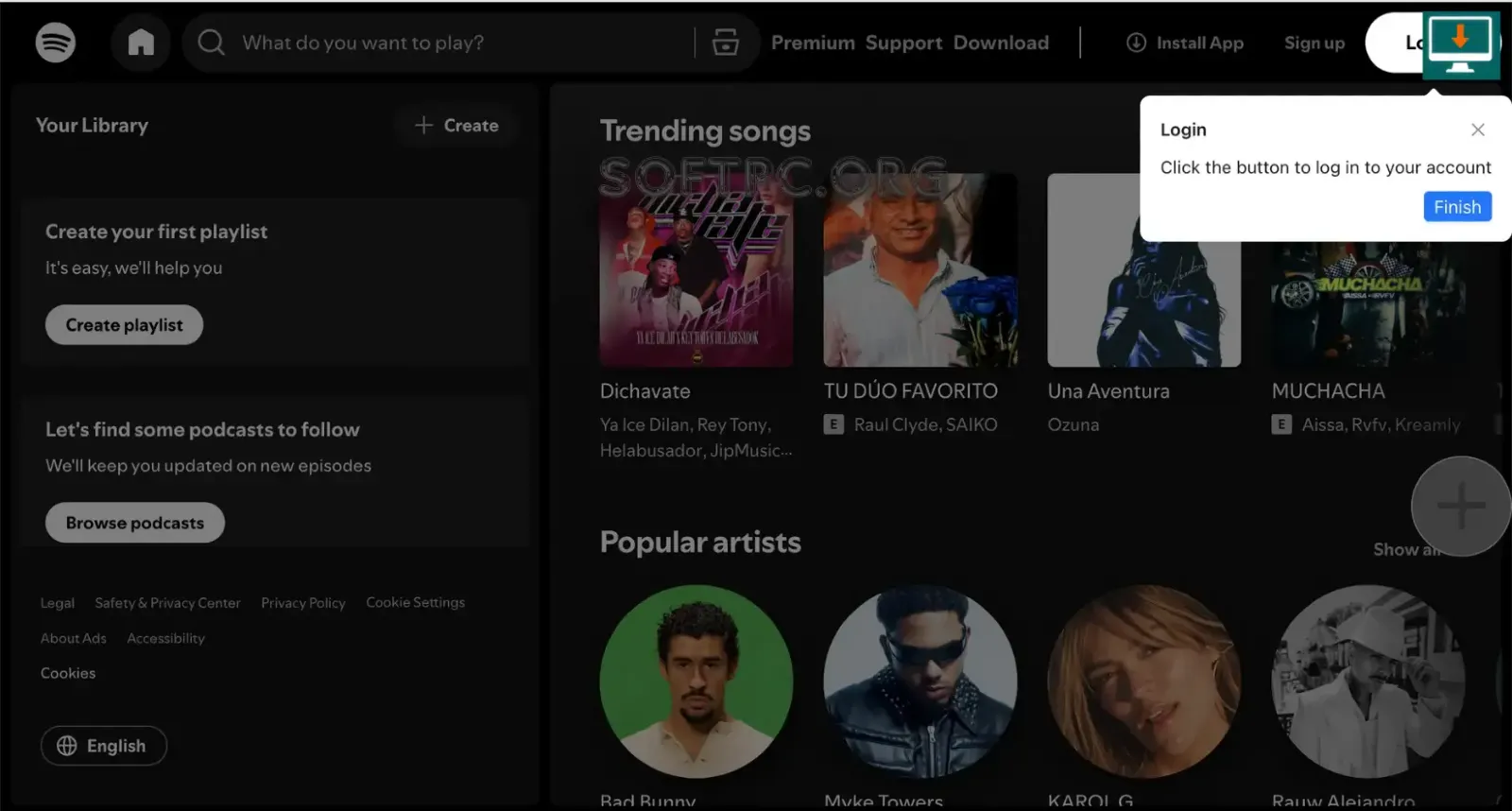This screenshot has width=1512, height=811.
Task: Click the Browse podcasts button
Action: [x=135, y=523]
